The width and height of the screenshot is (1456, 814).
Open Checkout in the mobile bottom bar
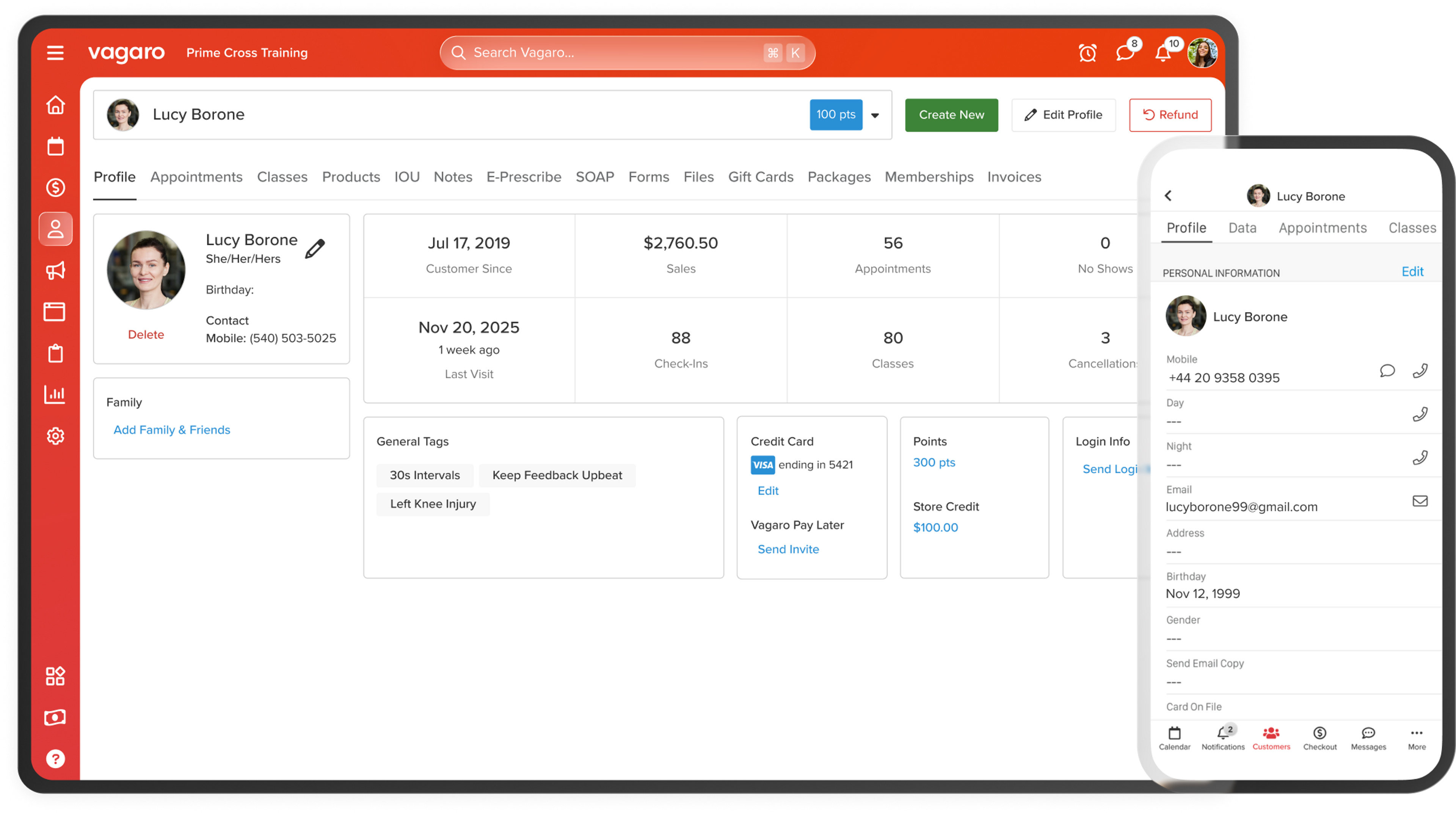point(1320,738)
